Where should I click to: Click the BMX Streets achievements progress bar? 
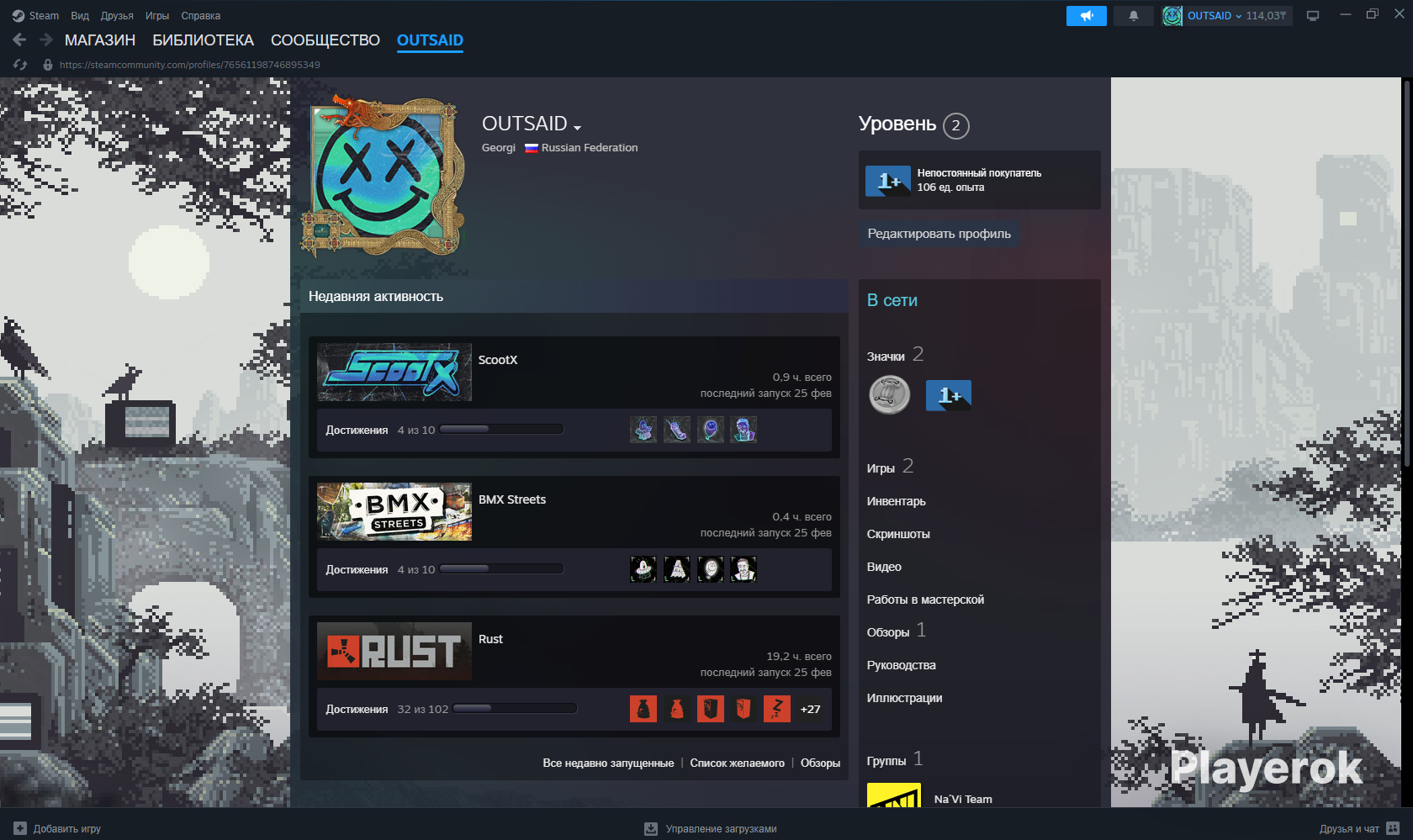[x=501, y=569]
